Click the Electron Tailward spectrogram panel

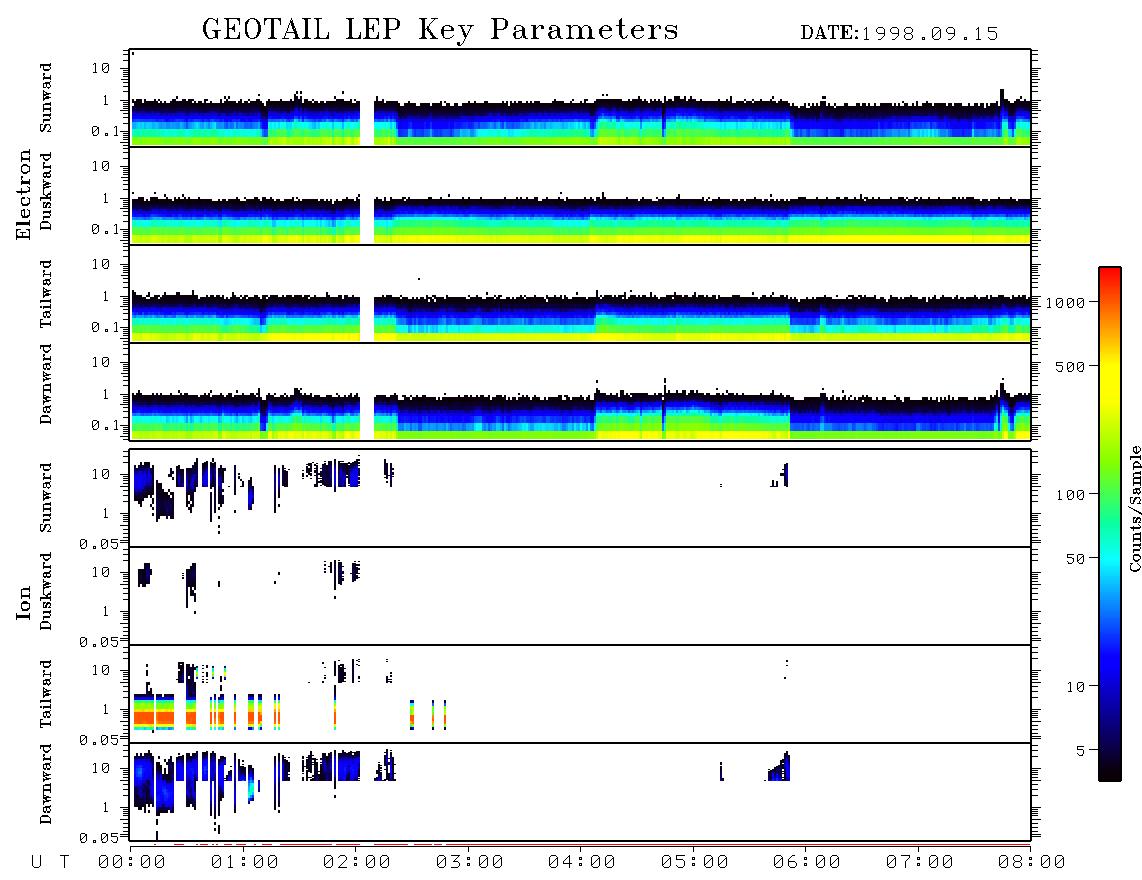[580, 294]
